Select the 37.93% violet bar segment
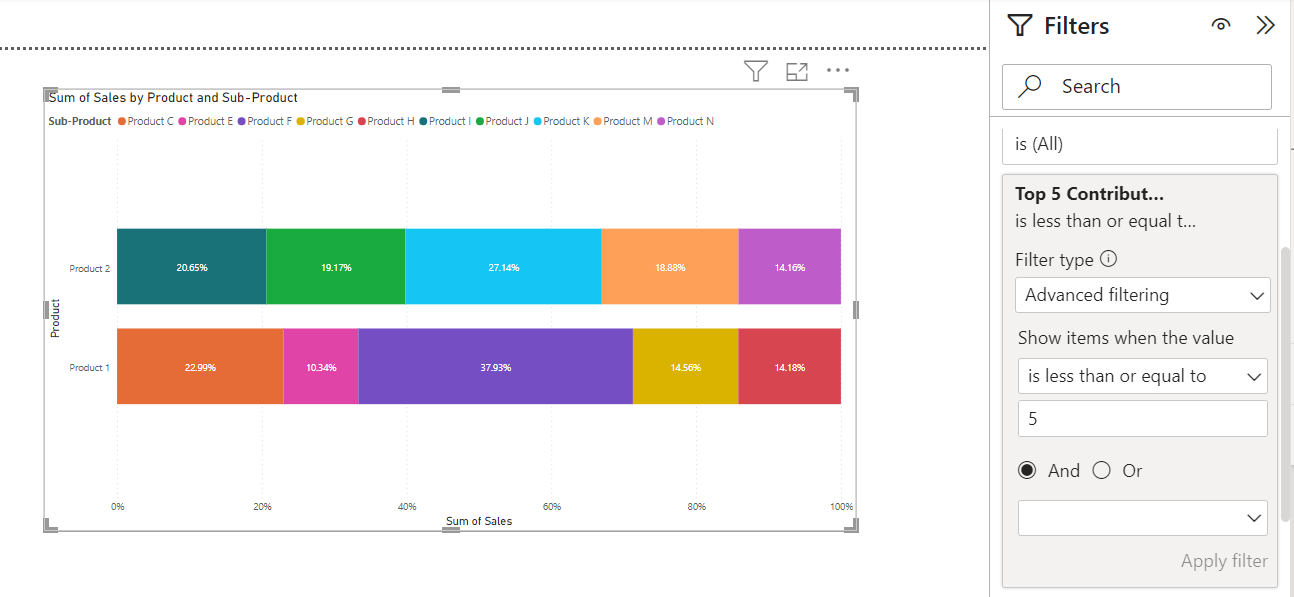This screenshot has height=597, width=1294. (x=495, y=366)
